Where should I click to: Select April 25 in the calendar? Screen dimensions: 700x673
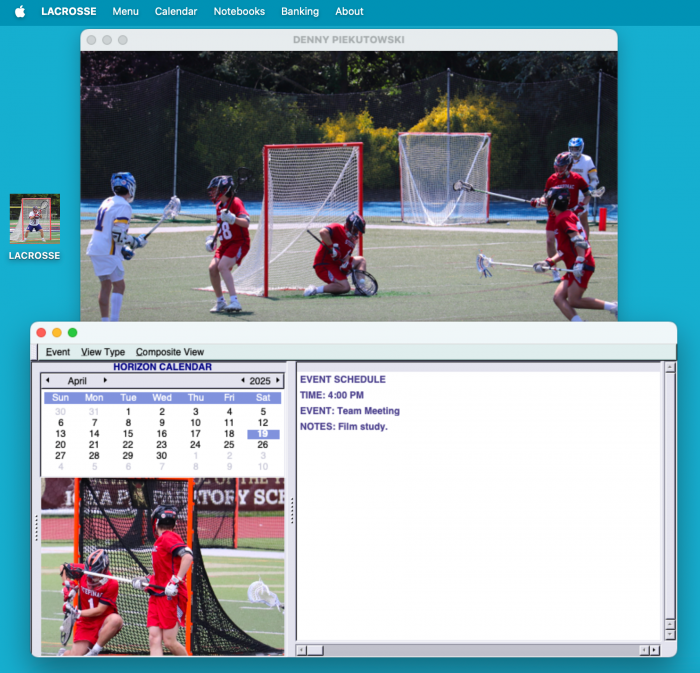tap(229, 445)
